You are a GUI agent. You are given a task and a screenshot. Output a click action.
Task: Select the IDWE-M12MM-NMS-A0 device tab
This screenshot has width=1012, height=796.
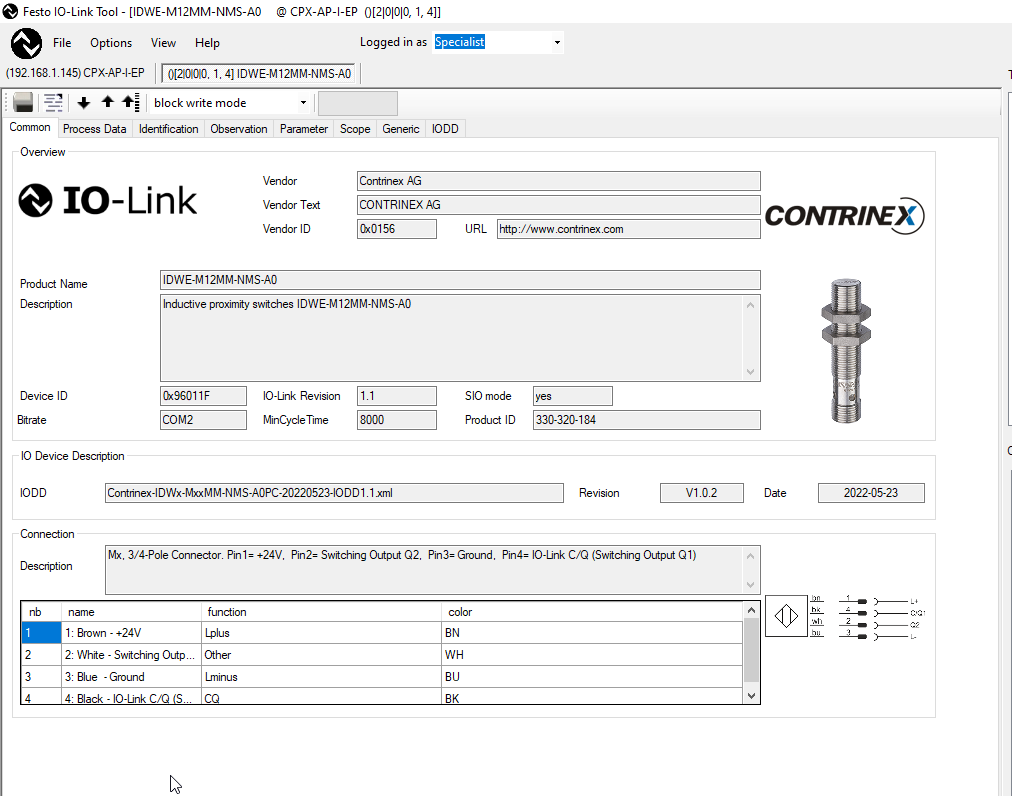coord(259,74)
